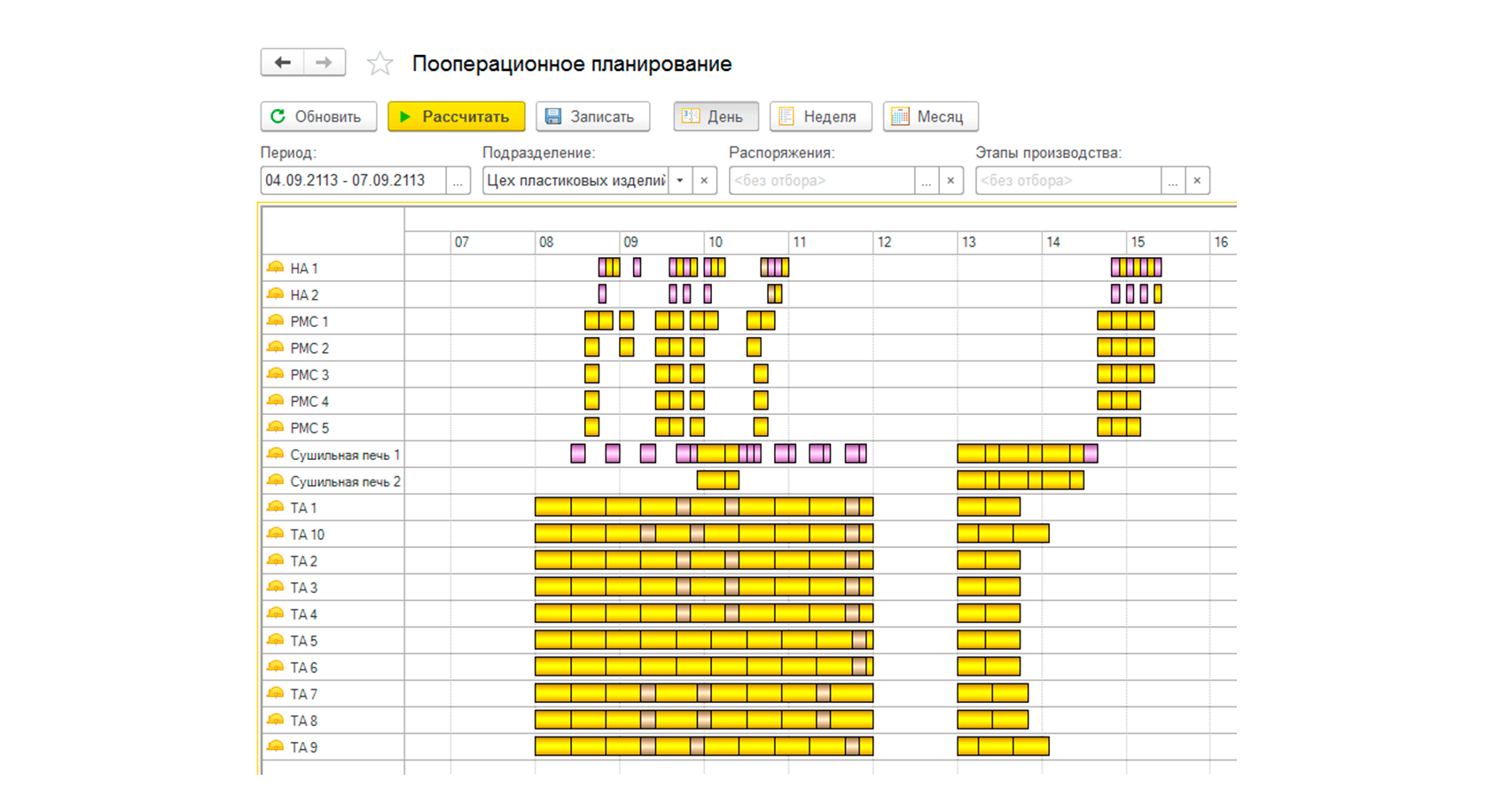Select work center icon for НА 2
The image size is (1486, 812).
pyautogui.click(x=276, y=293)
